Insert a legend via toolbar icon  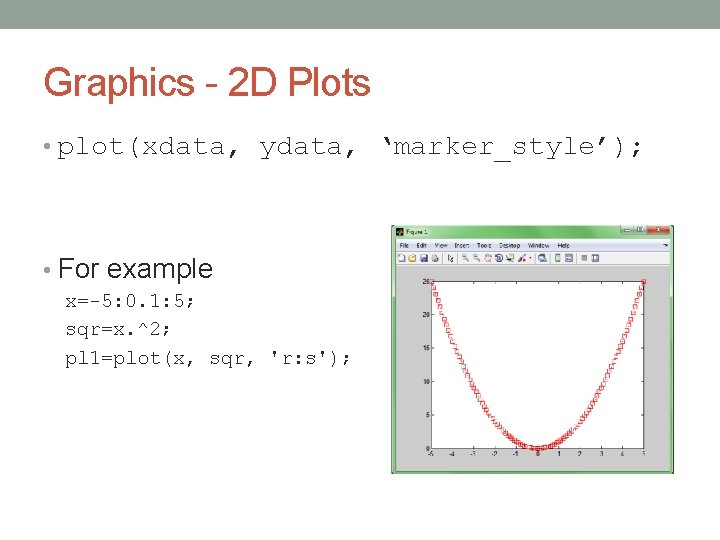(x=568, y=258)
